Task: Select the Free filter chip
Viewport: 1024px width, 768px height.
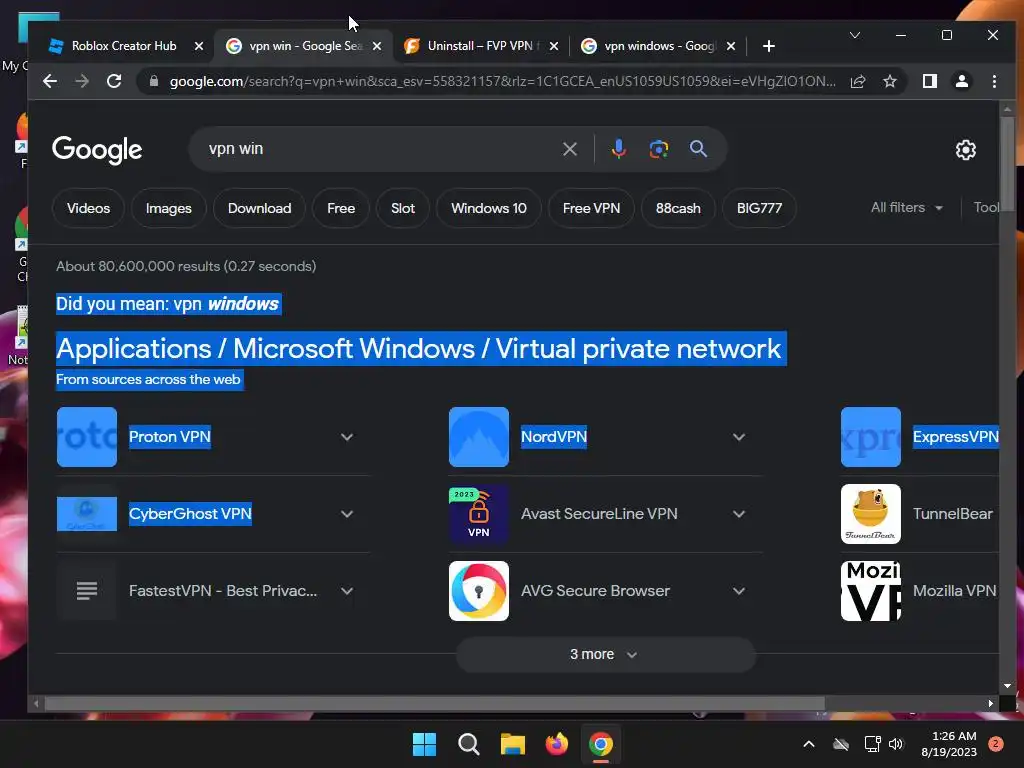Action: pyautogui.click(x=341, y=208)
